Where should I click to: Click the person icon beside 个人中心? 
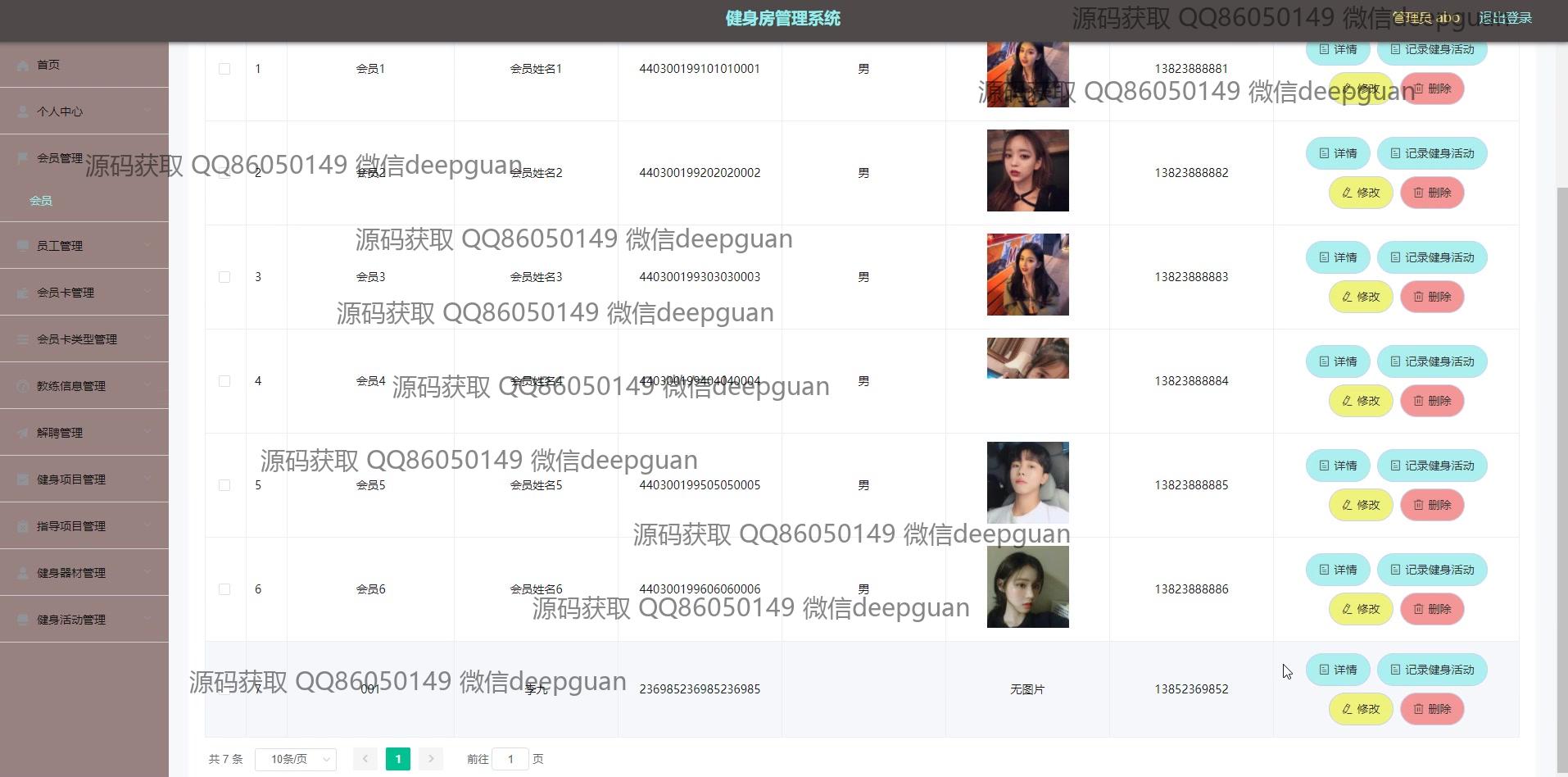[23, 111]
